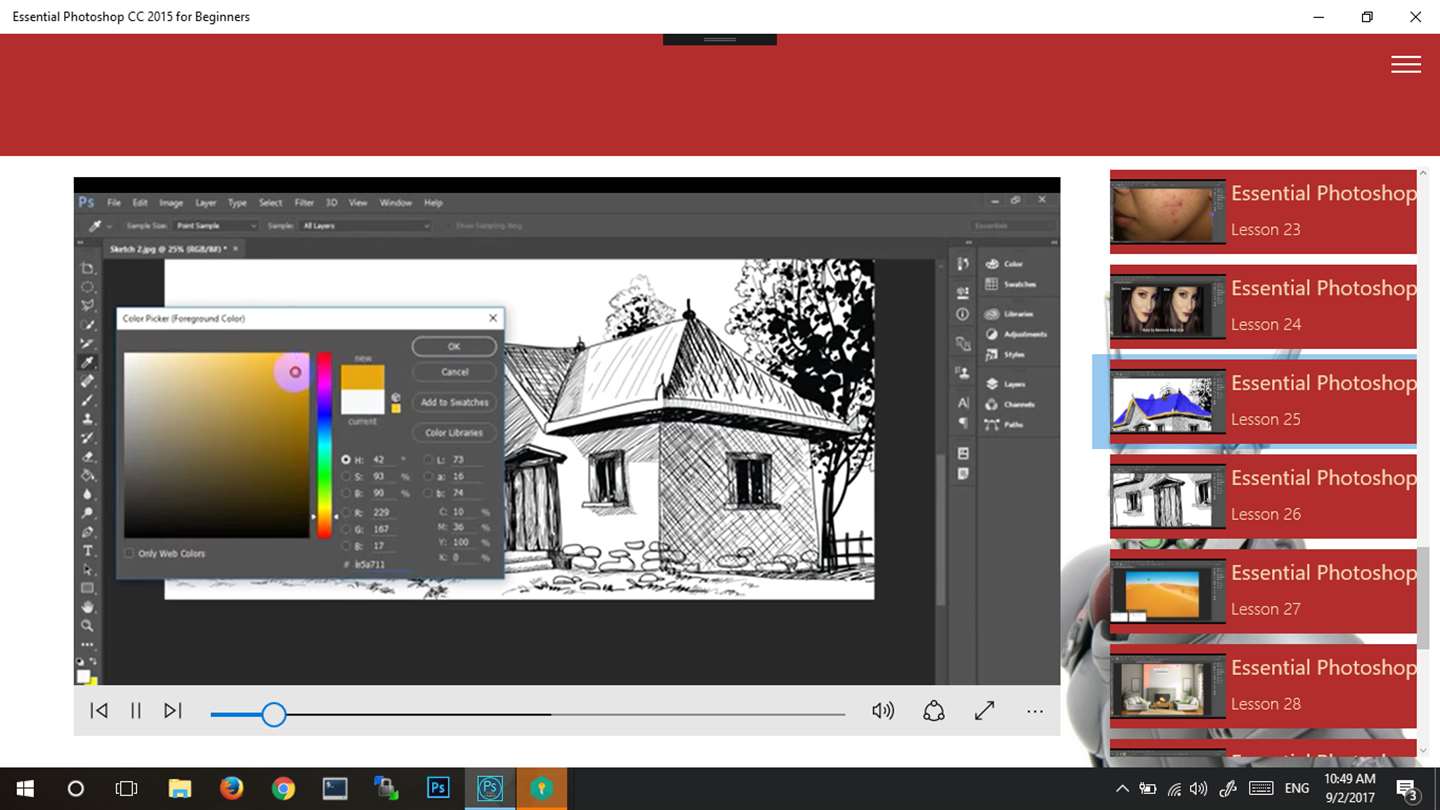Pause the lesson video
This screenshot has height=810, width=1440.
tap(136, 711)
